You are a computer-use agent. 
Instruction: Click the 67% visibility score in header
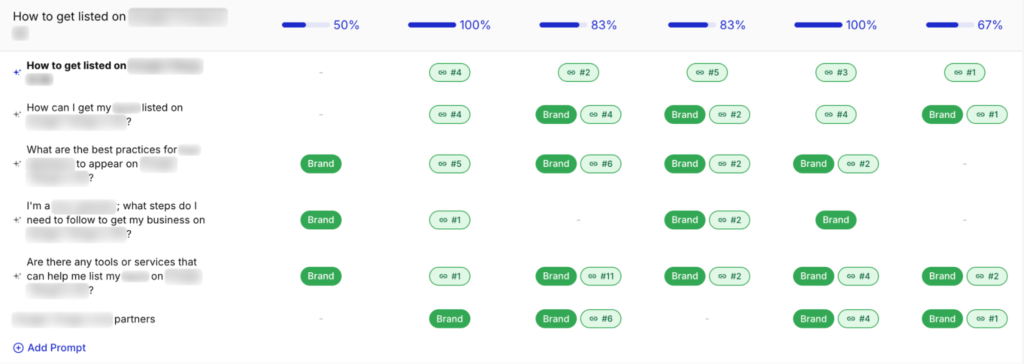coord(990,25)
